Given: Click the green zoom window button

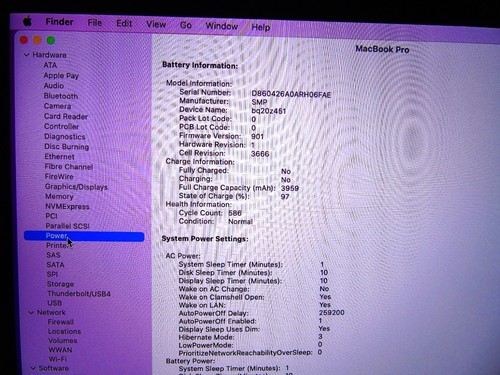Looking at the screenshot, I should [51, 41].
